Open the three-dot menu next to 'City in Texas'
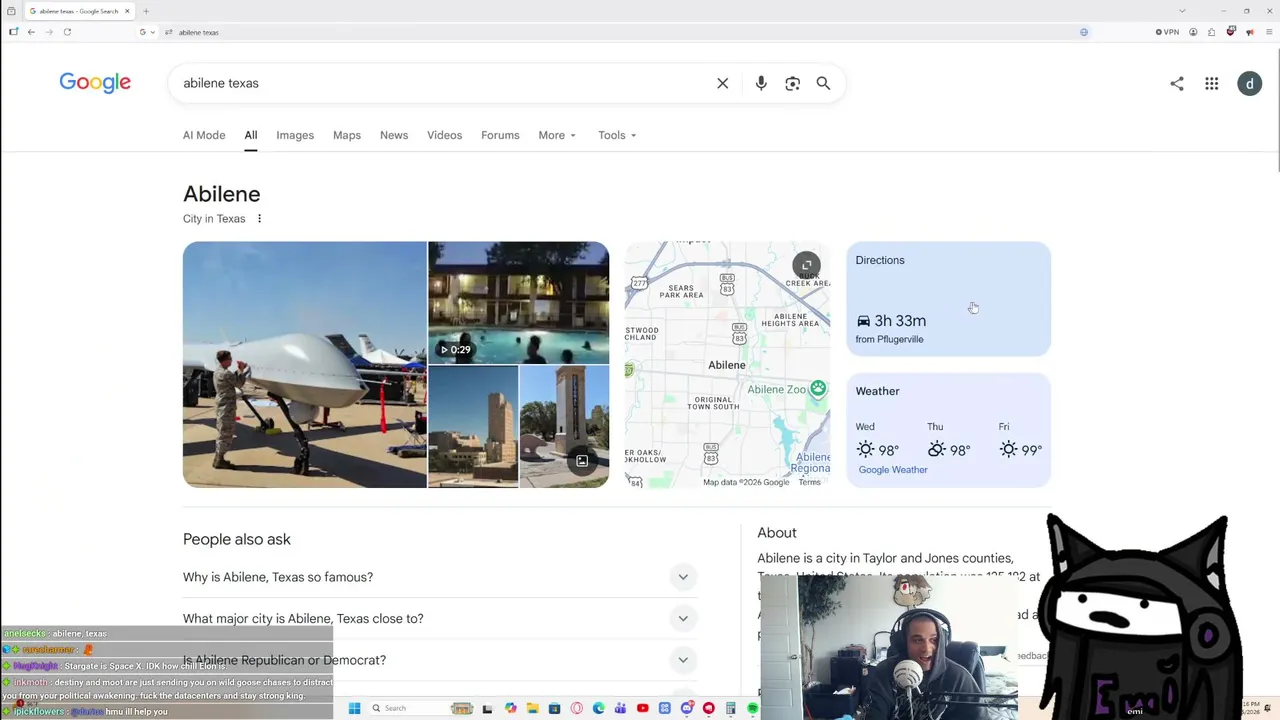 tap(259, 219)
